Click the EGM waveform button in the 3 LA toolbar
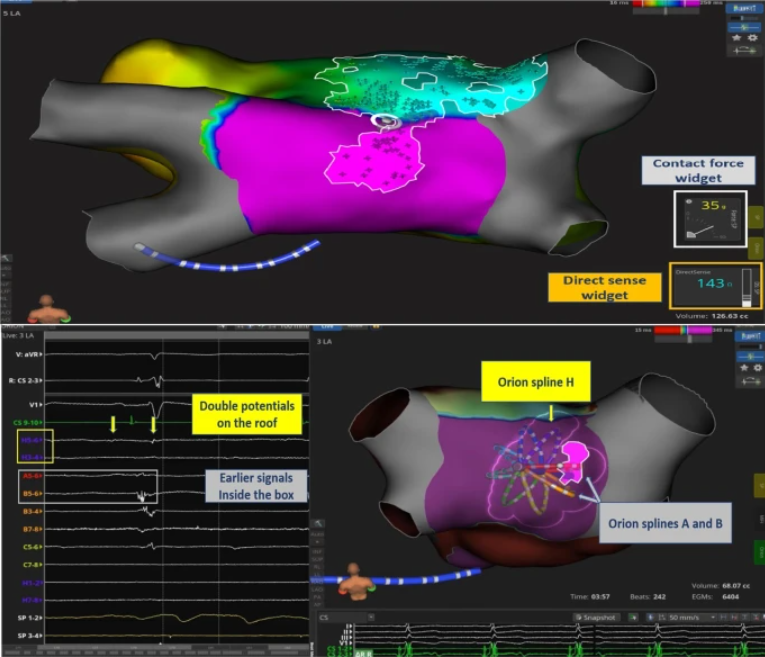This screenshot has height=657, width=765. [x=750, y=357]
